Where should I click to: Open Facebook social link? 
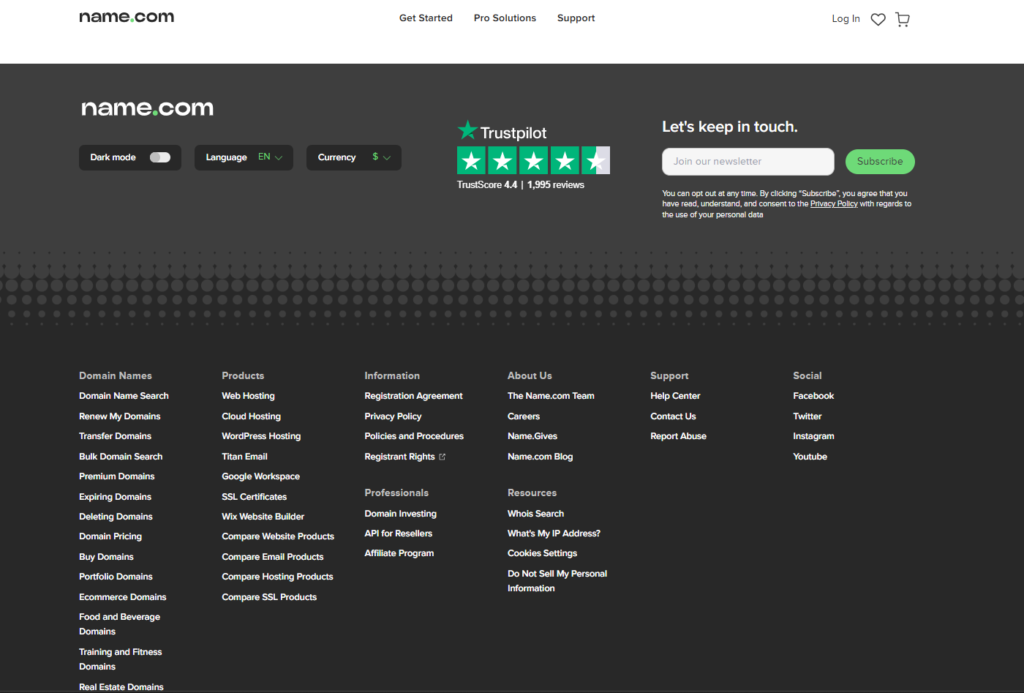pos(814,396)
